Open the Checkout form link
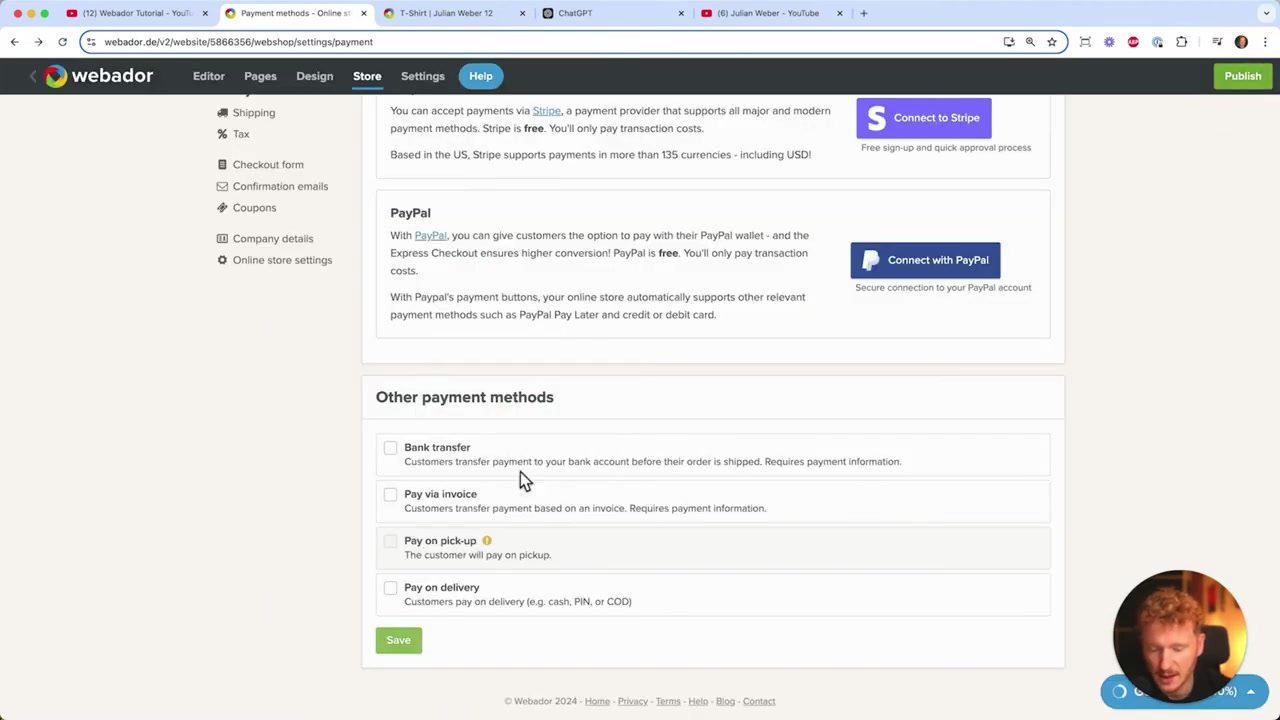 pos(268,165)
